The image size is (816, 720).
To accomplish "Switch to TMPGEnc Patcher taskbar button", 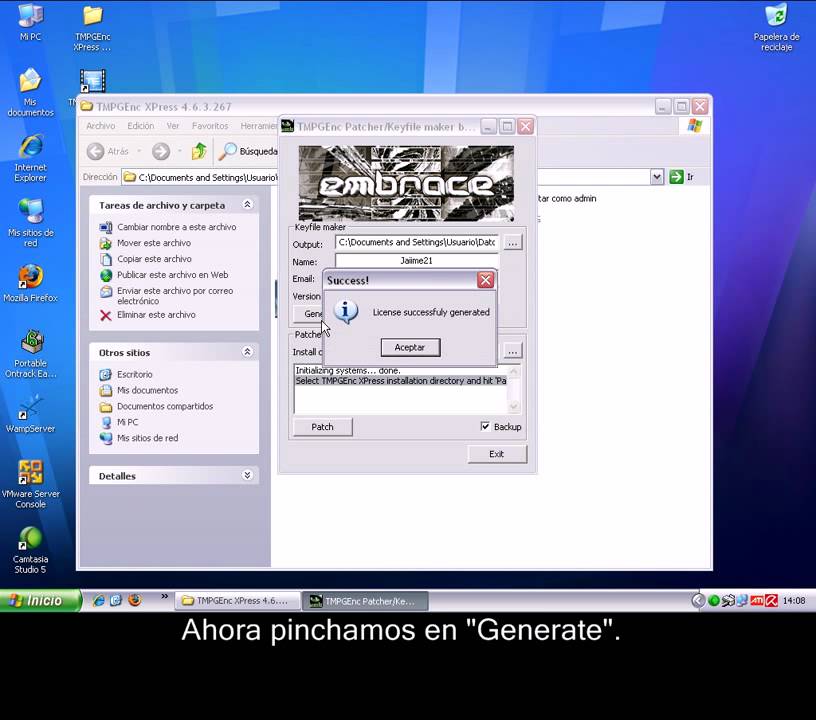I will pyautogui.click(x=366, y=601).
